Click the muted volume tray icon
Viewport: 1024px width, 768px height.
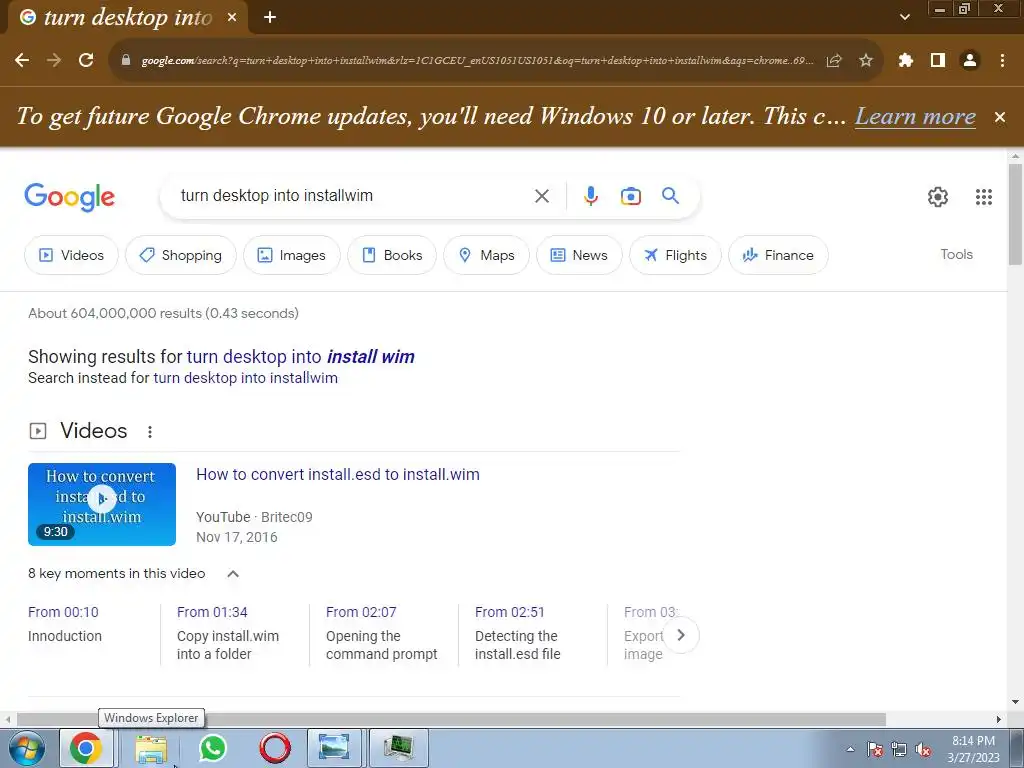tap(923, 750)
